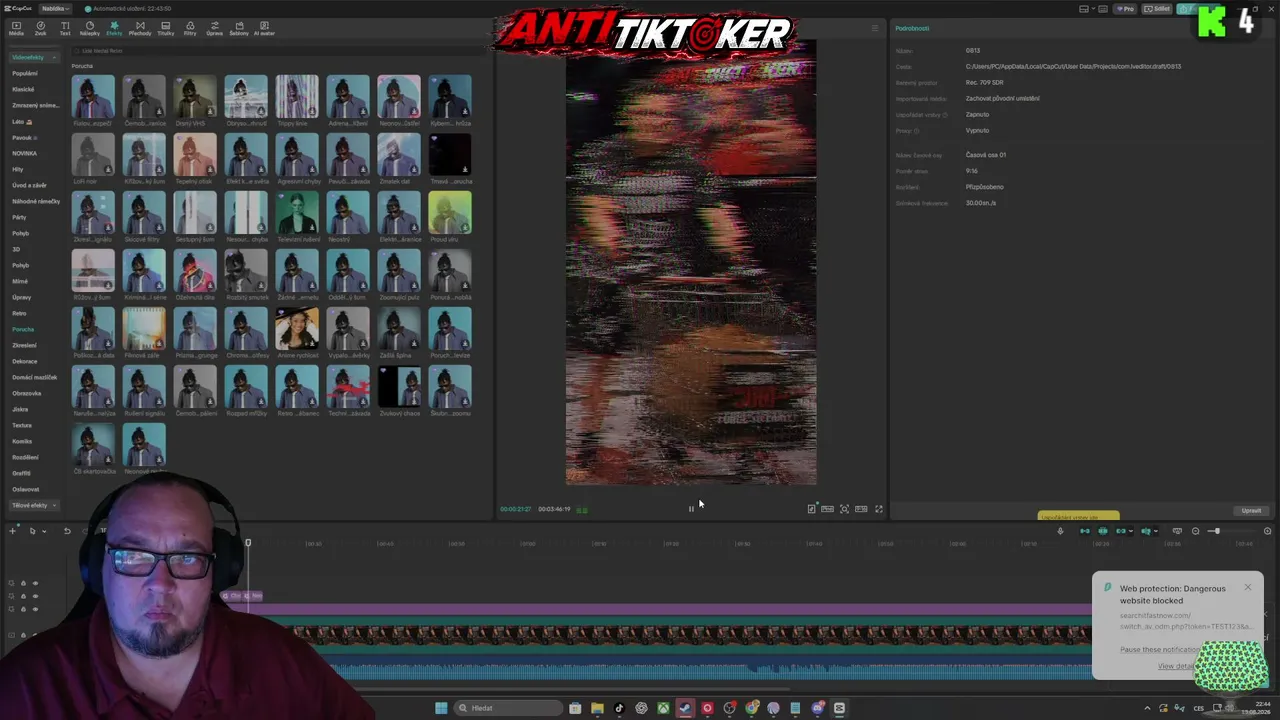Open Google Chrome from the taskbar
Screen dimensions: 1280x720
752,708
